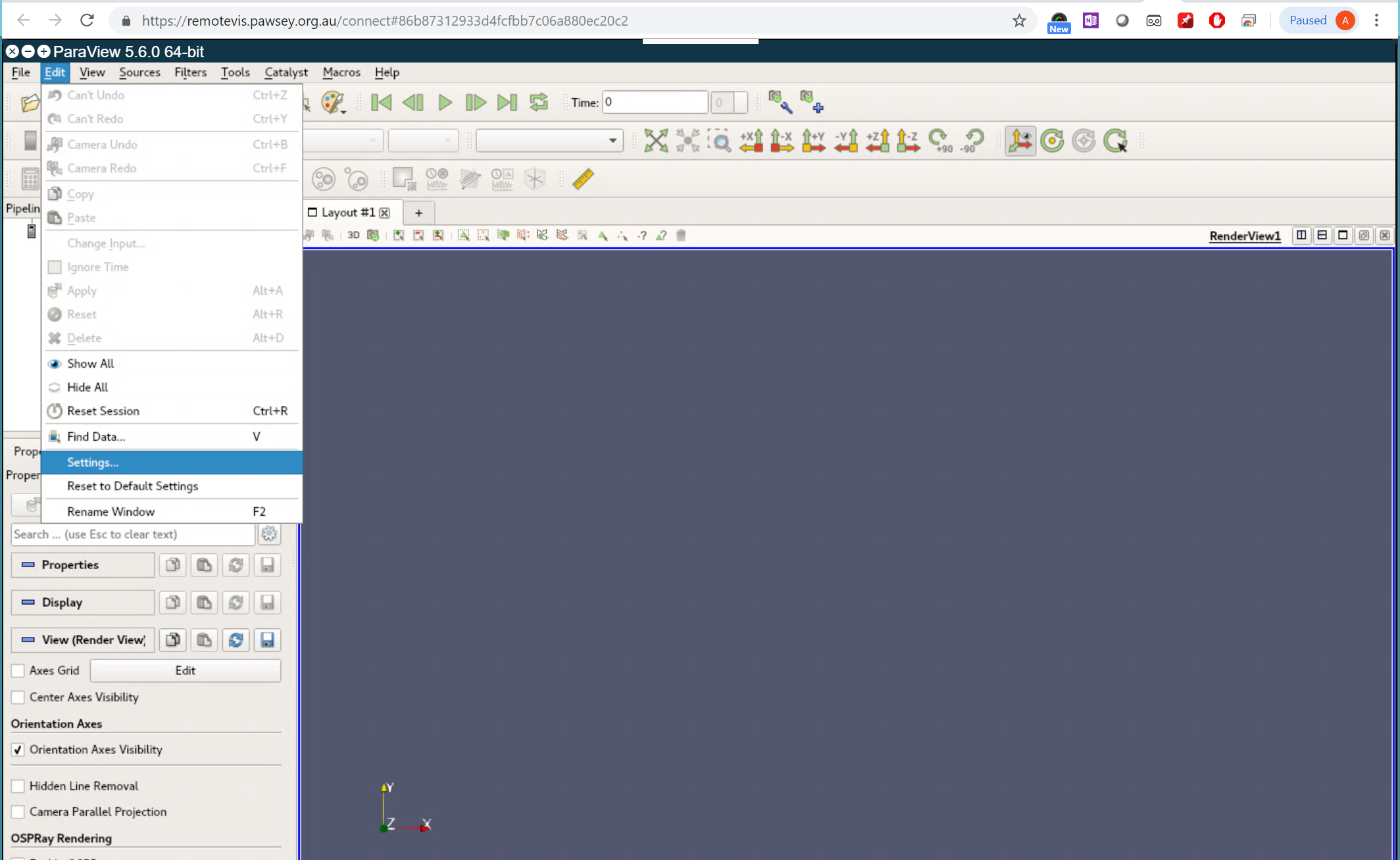Select Hide All in Edit menu
Screen dimensions: 1400x860
tap(171, 387)
